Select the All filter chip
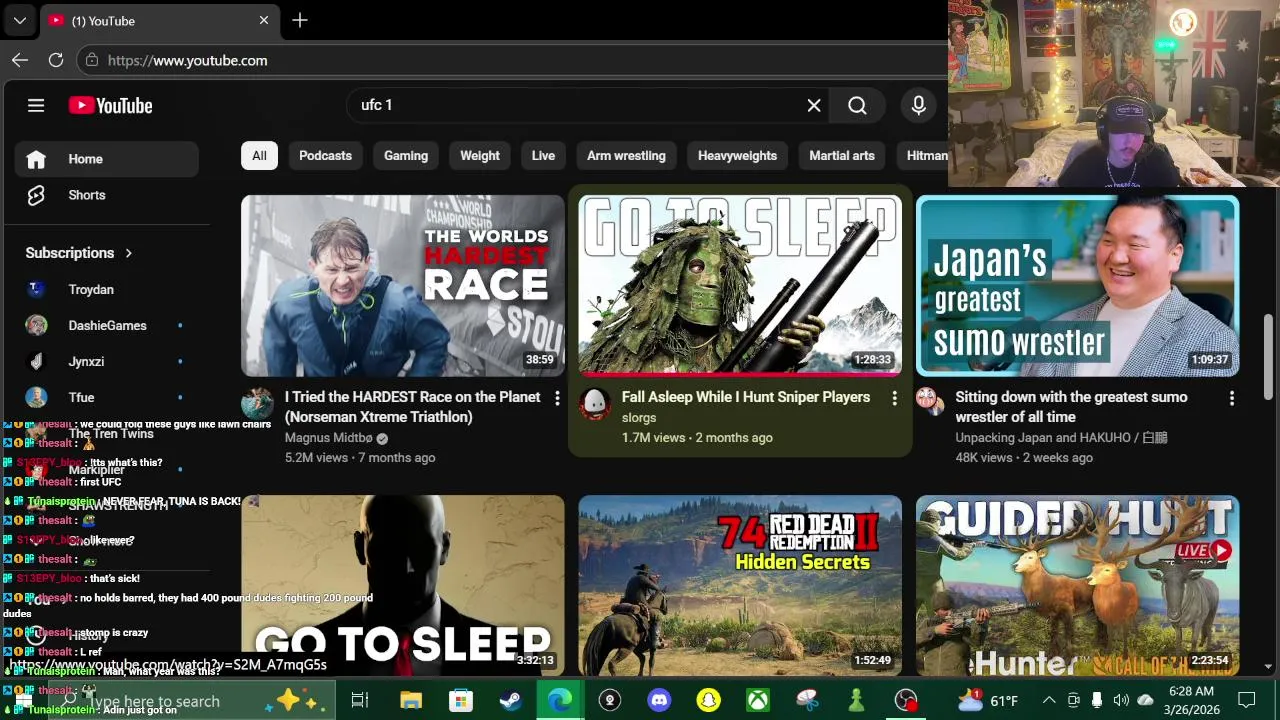The width and height of the screenshot is (1280, 720). pyautogui.click(x=259, y=156)
